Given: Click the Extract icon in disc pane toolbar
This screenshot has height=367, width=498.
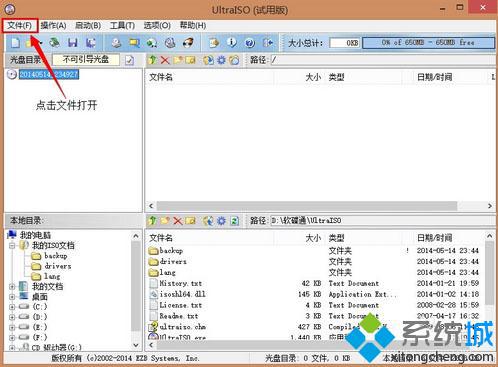Looking at the screenshot, I should 209,60.
